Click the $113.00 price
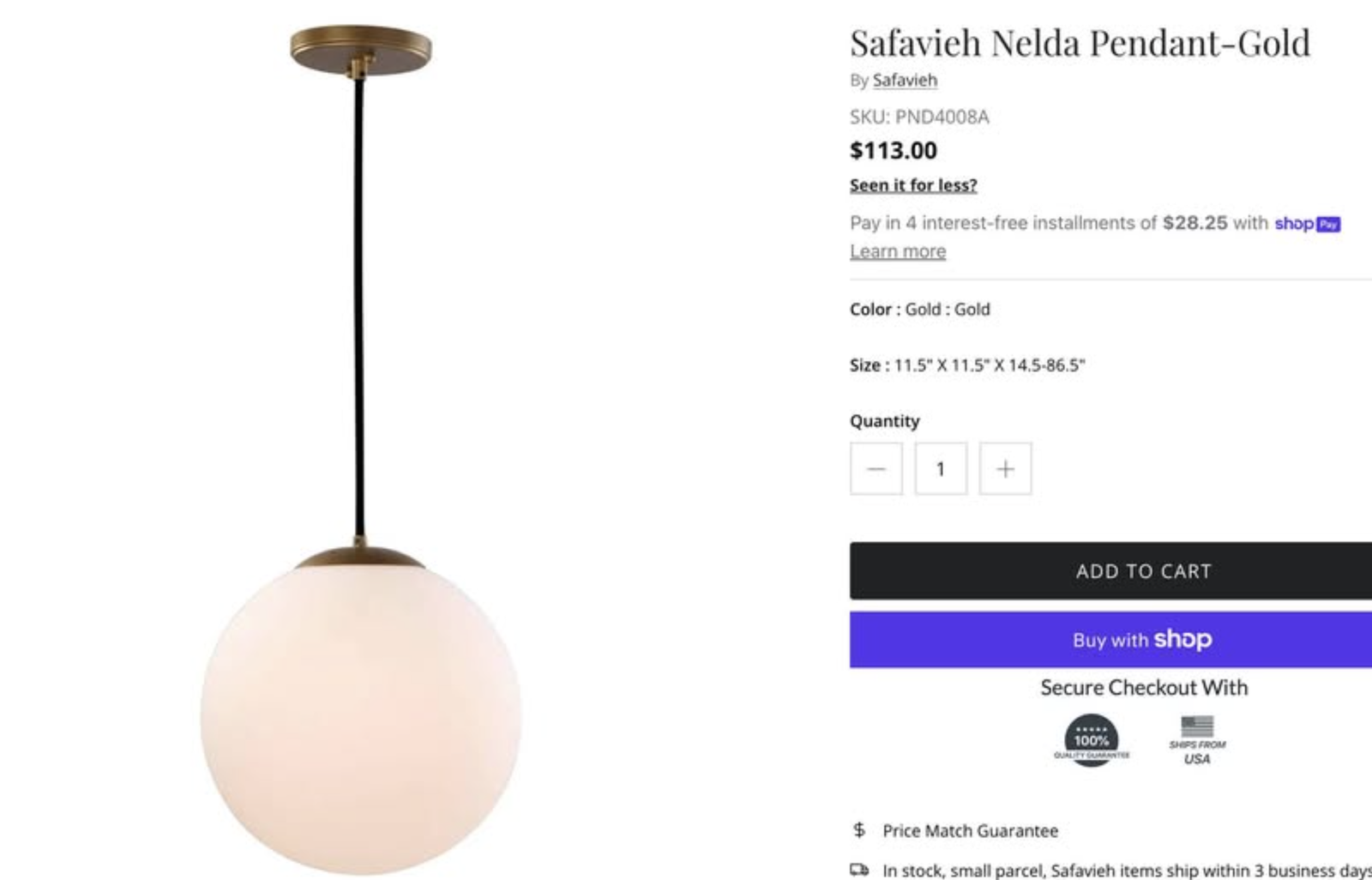This screenshot has width=1372, height=880. [x=893, y=150]
